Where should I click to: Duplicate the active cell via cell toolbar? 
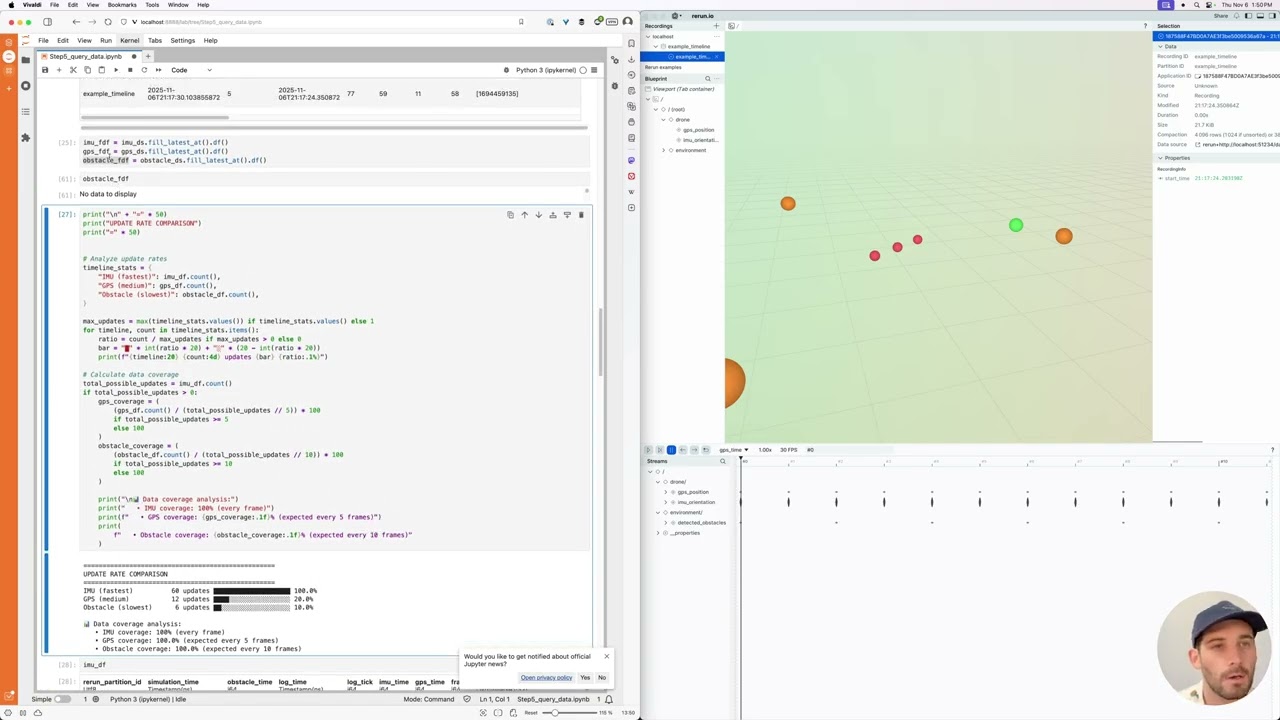[x=510, y=215]
